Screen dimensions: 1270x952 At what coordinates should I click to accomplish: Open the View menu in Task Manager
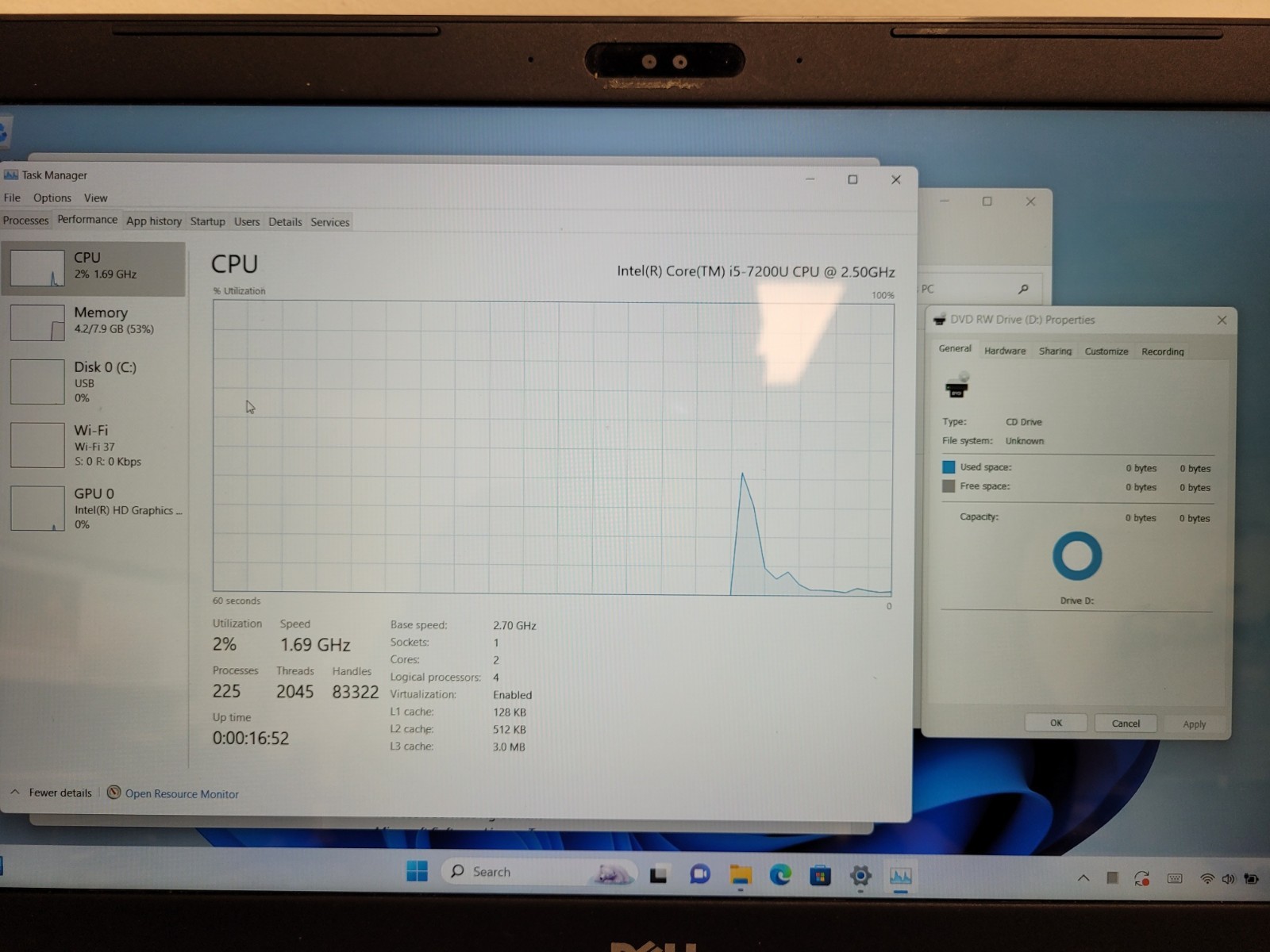point(95,198)
